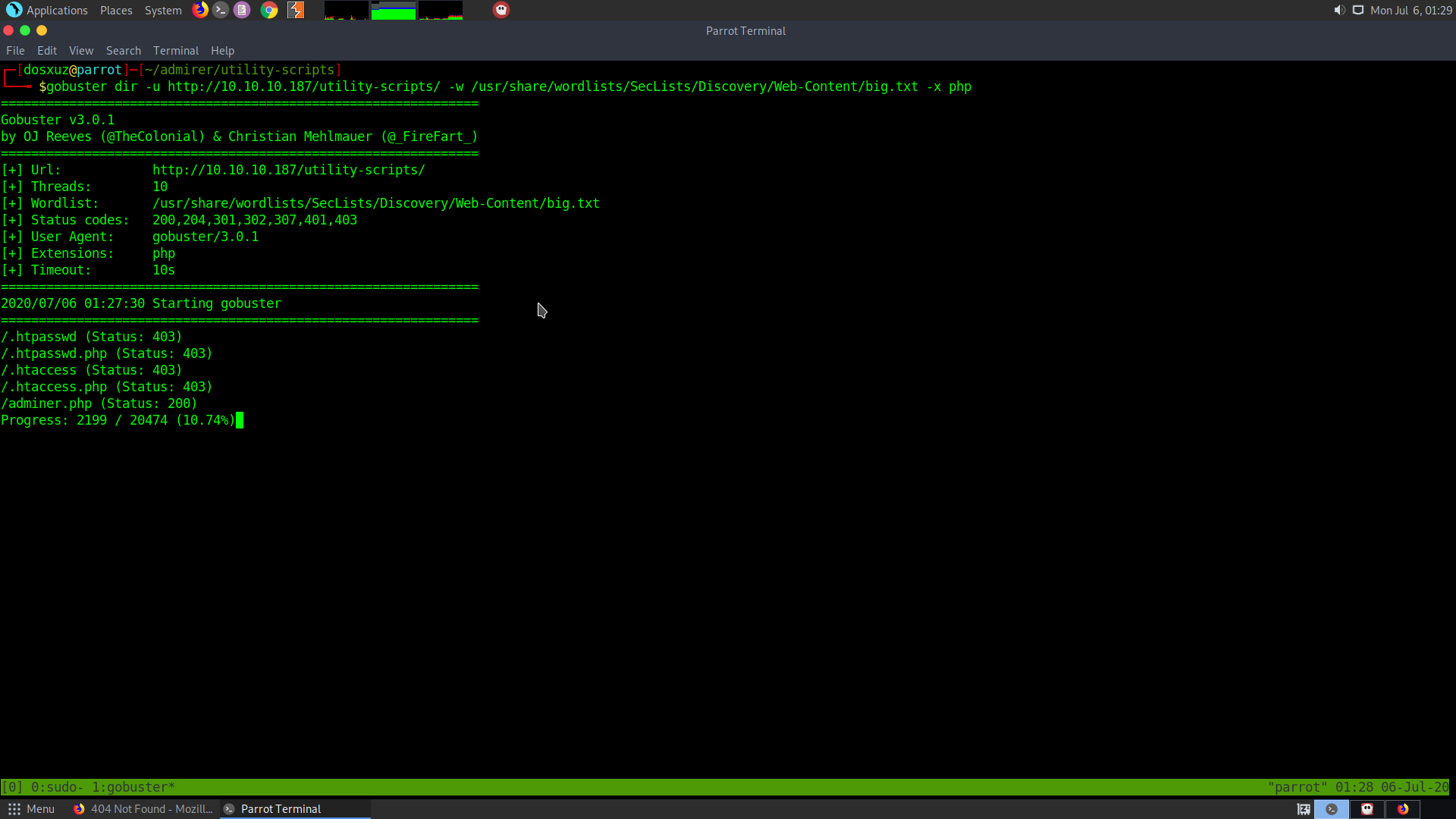Expand the Applications menu

point(47,10)
